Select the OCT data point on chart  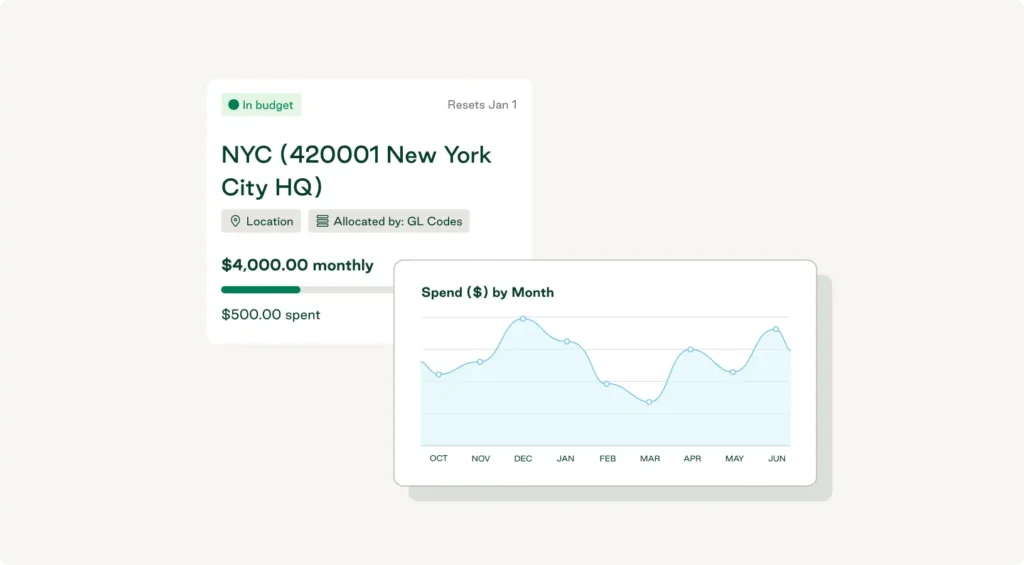(439, 374)
